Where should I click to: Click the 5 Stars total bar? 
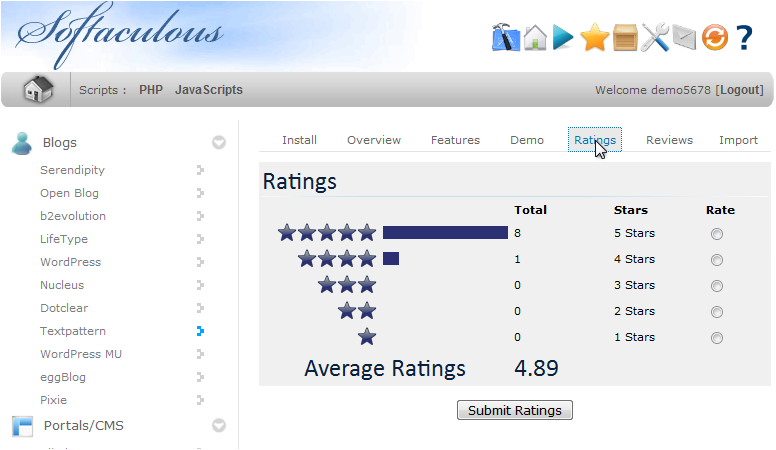click(445, 233)
